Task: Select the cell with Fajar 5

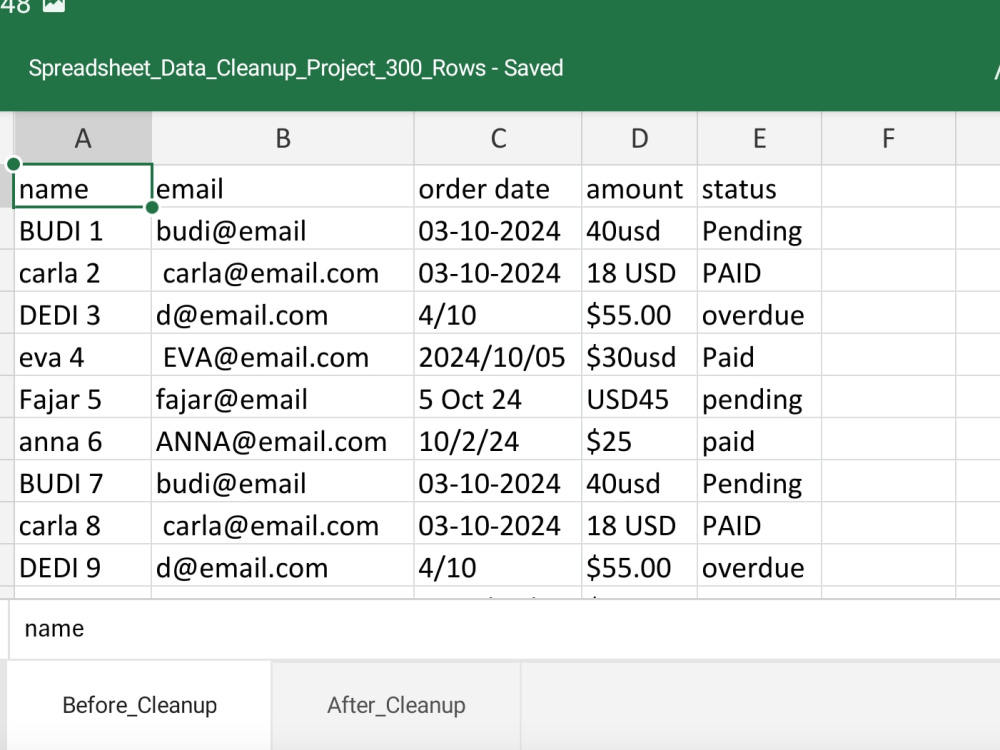Action: tap(83, 397)
